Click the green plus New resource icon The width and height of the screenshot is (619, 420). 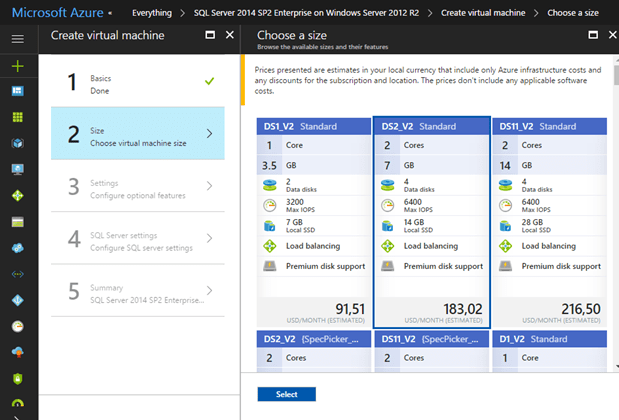coord(18,66)
